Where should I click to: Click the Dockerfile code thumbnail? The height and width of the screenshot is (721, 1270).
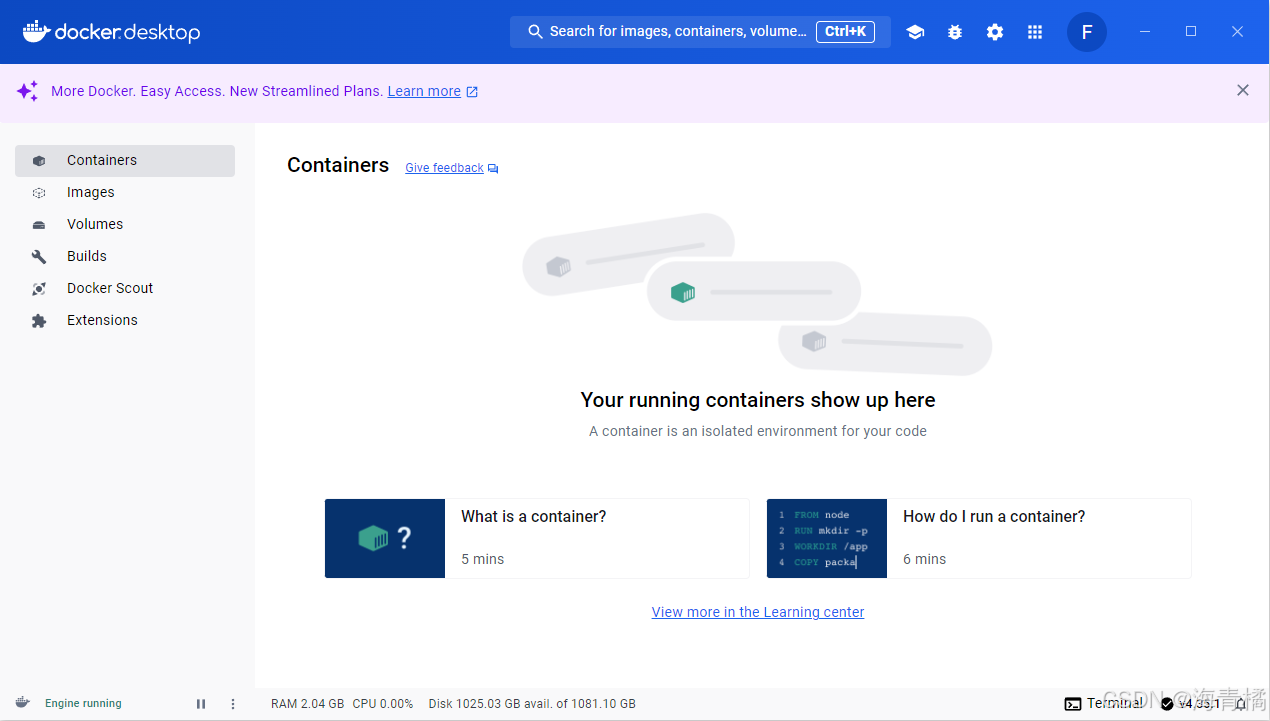(827, 538)
